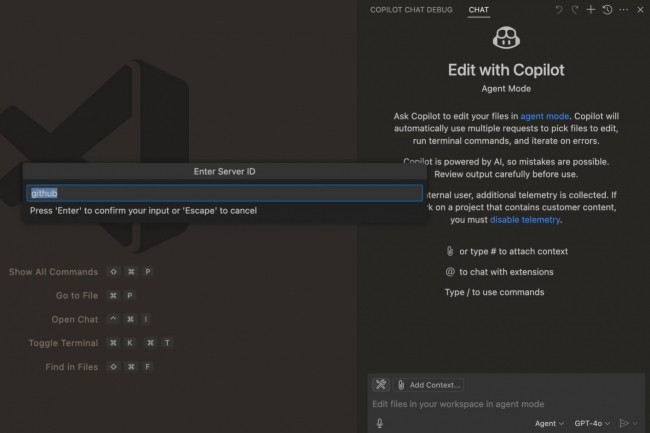650x433 pixels.
Task: Send the chat message arrow
Action: coord(623,423)
